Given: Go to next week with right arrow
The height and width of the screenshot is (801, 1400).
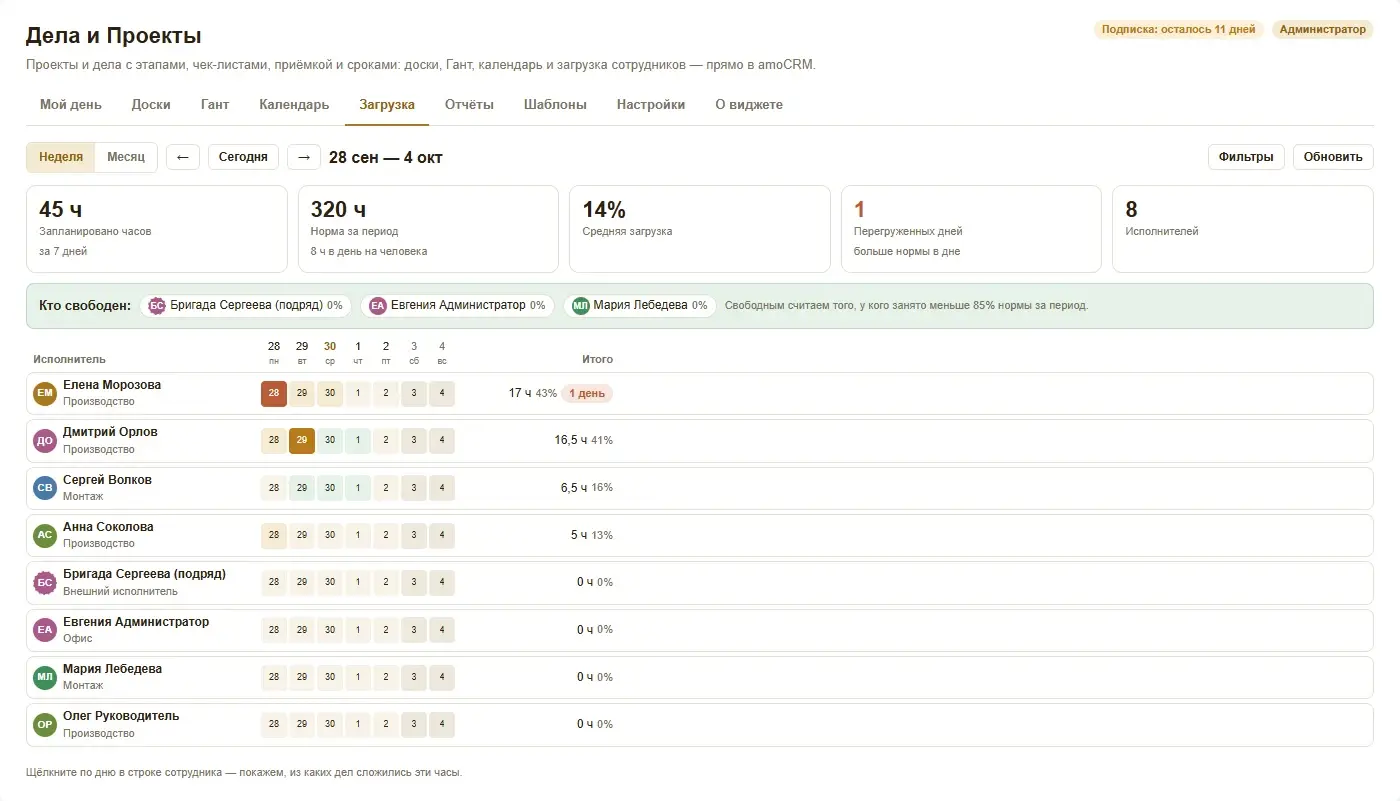Looking at the screenshot, I should point(304,157).
